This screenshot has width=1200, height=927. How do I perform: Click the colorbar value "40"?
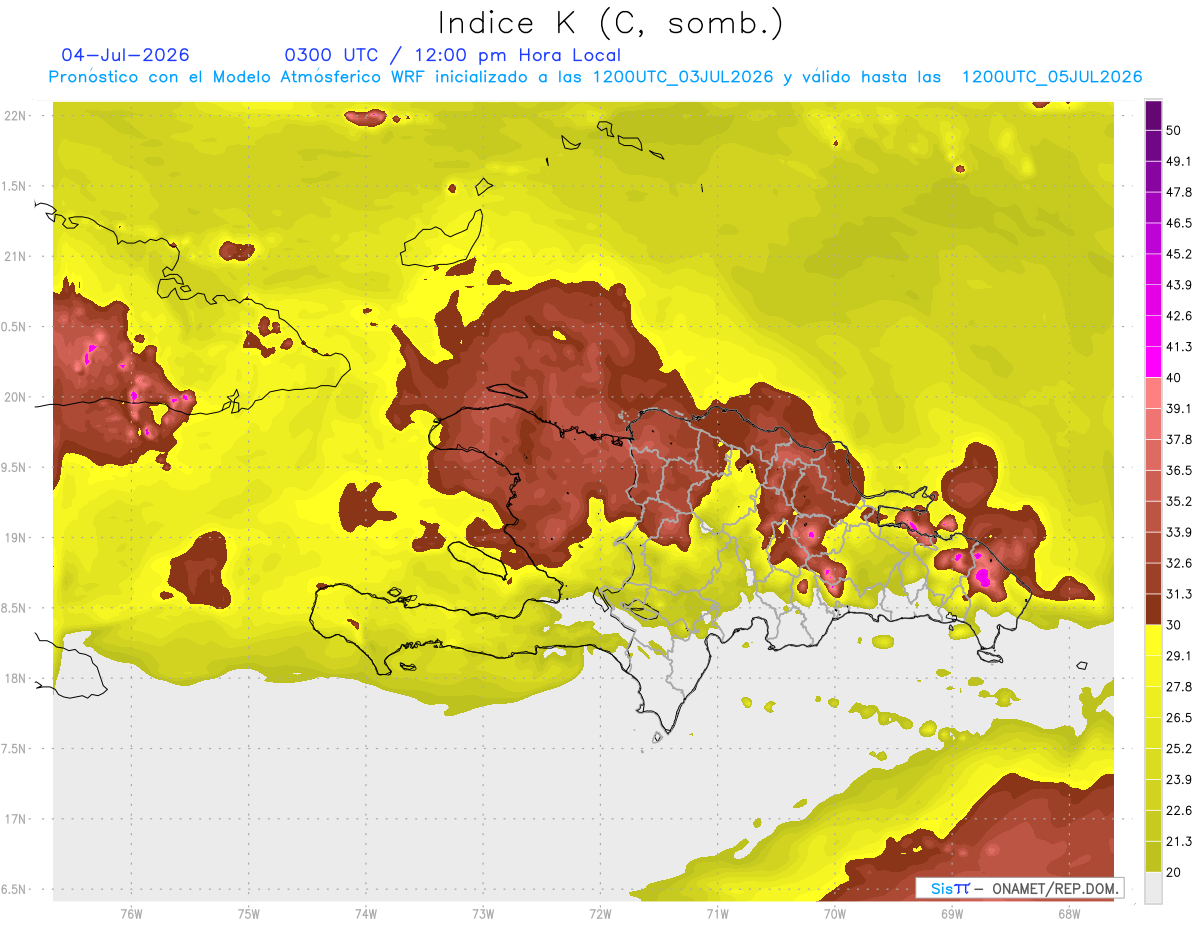(1174, 378)
